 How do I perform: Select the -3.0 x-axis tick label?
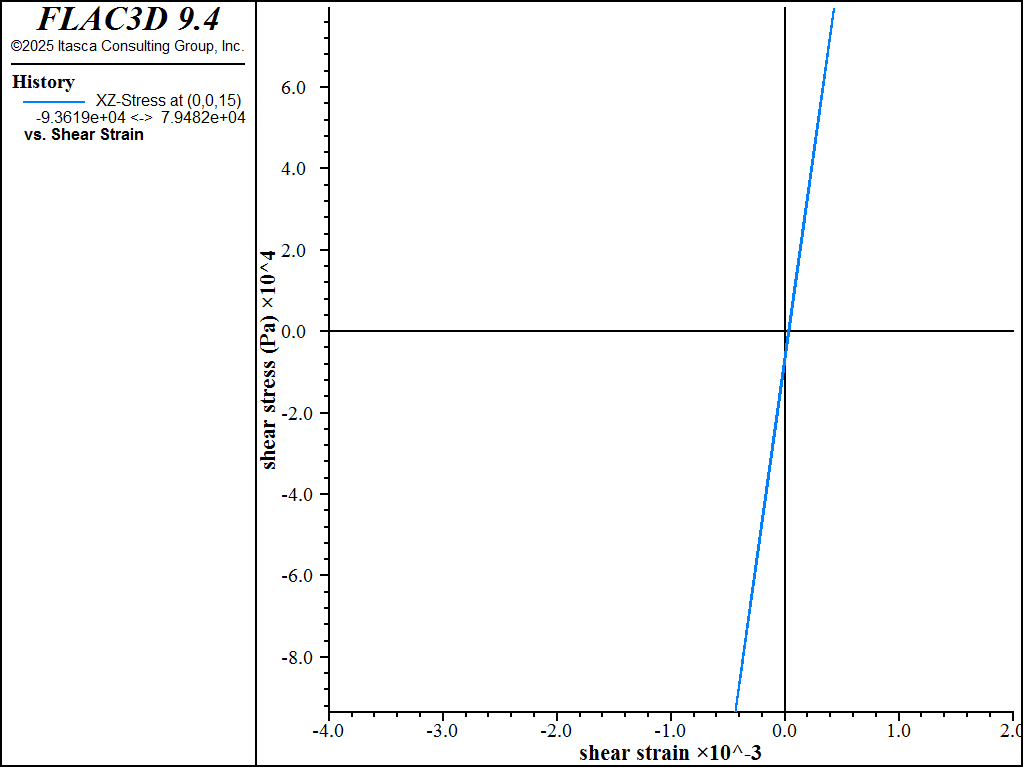(442, 730)
